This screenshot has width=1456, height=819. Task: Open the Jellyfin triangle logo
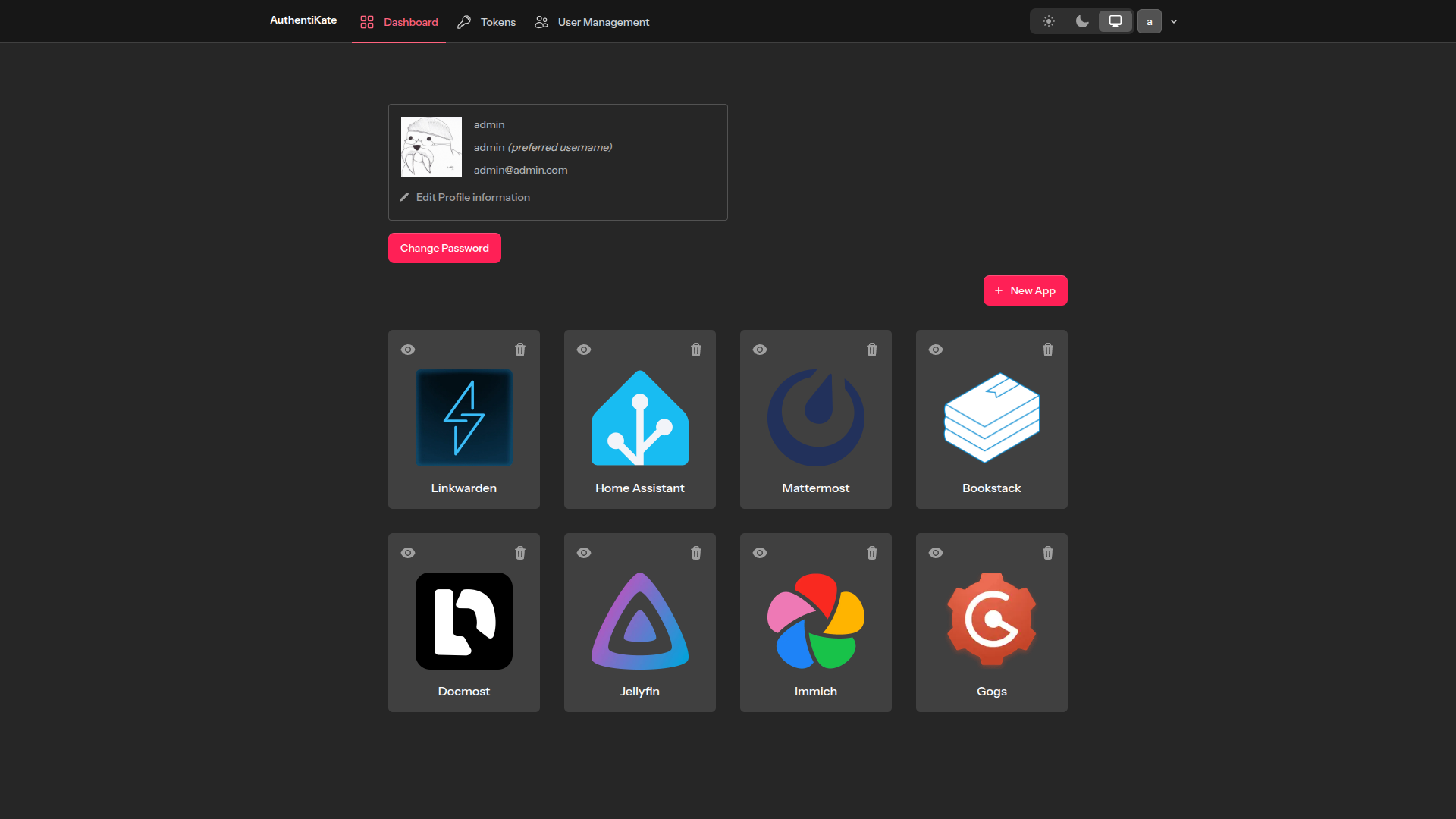[x=640, y=621]
